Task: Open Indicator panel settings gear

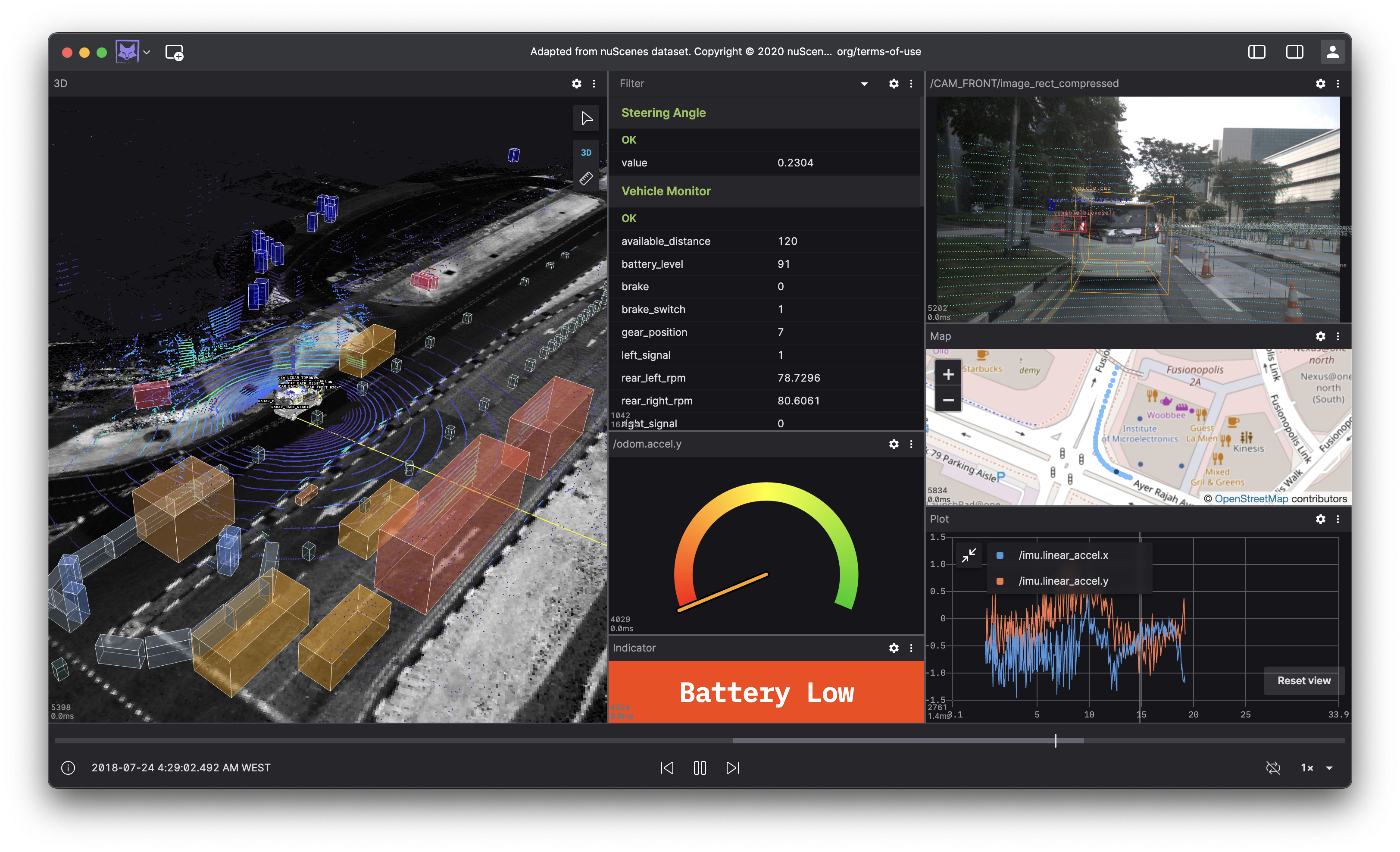Action: coord(893,648)
